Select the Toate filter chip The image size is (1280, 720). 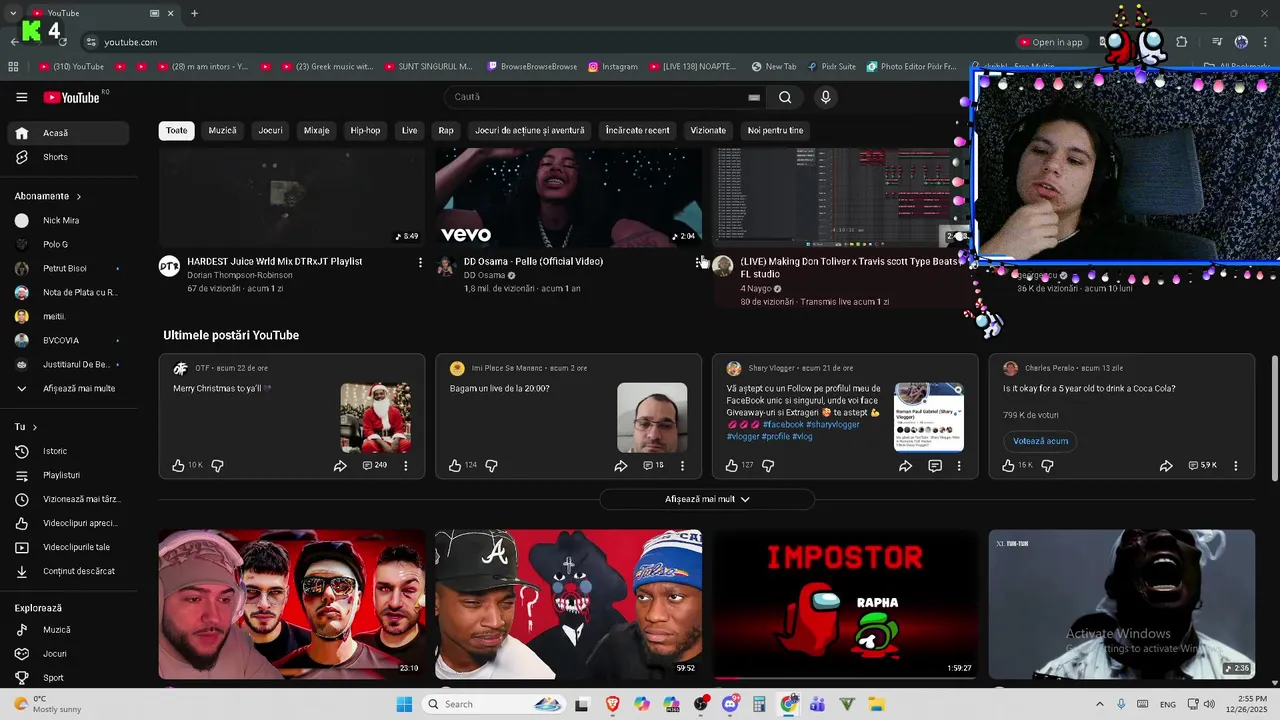point(176,130)
